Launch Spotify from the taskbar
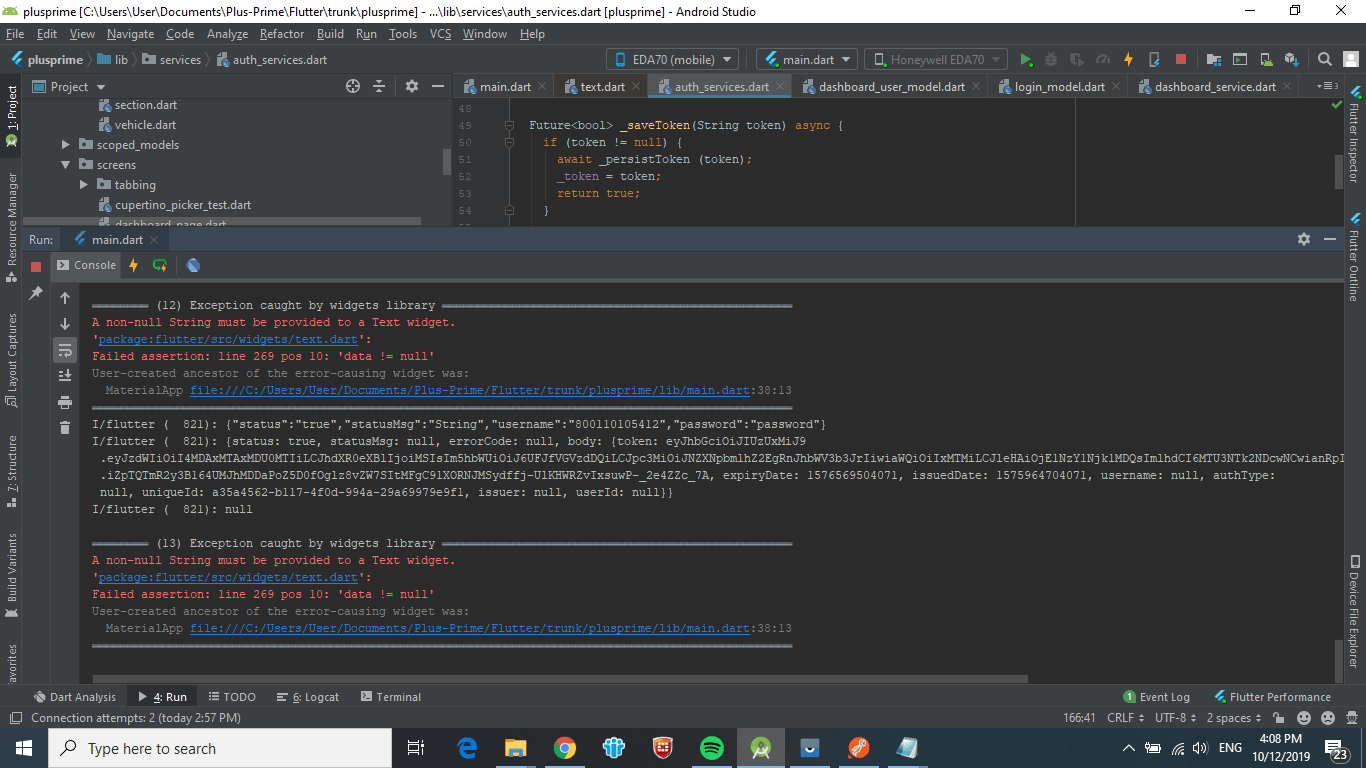1366x768 pixels. (711, 748)
